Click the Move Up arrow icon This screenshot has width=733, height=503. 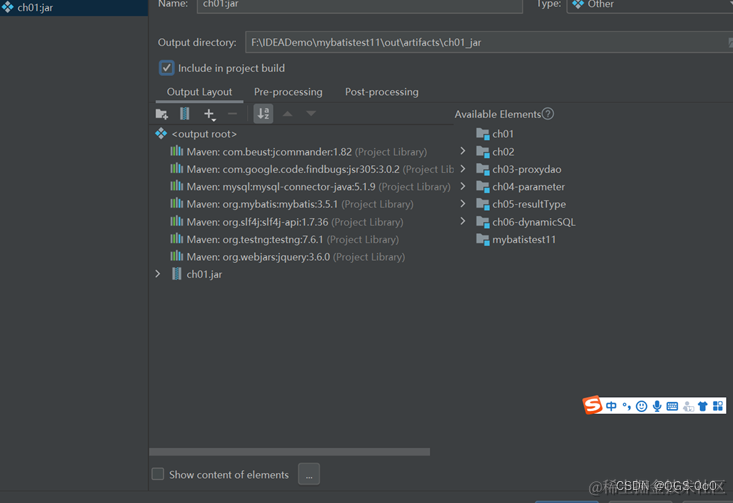287,114
